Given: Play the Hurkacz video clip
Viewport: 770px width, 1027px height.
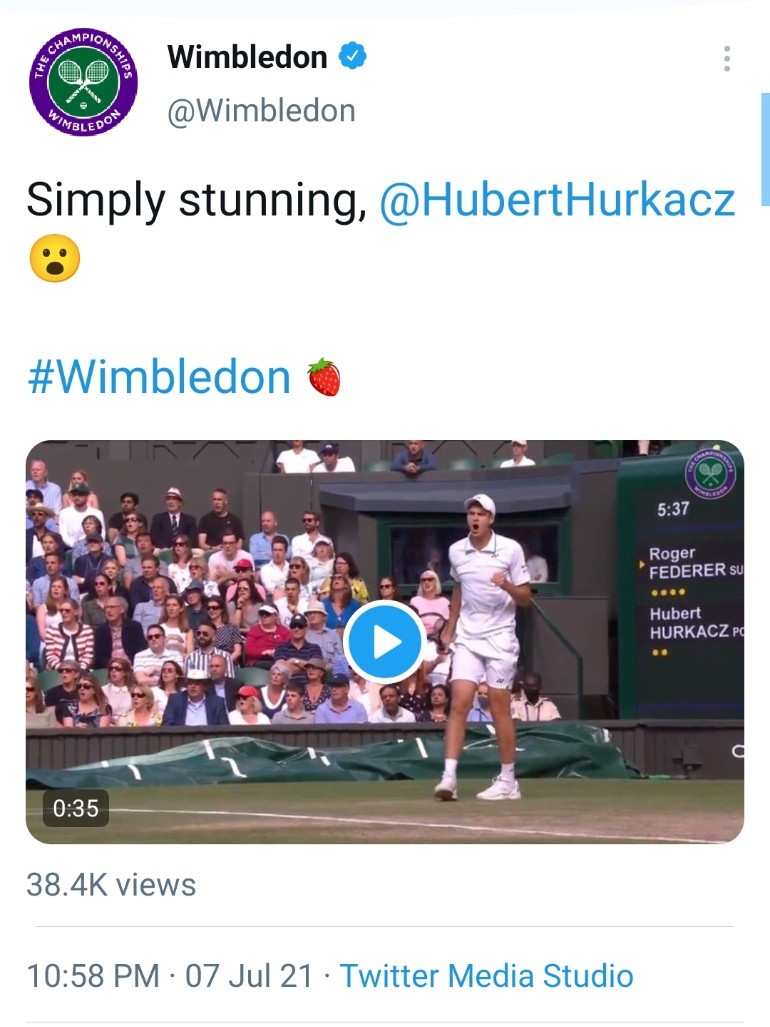Looking at the screenshot, I should coord(385,642).
